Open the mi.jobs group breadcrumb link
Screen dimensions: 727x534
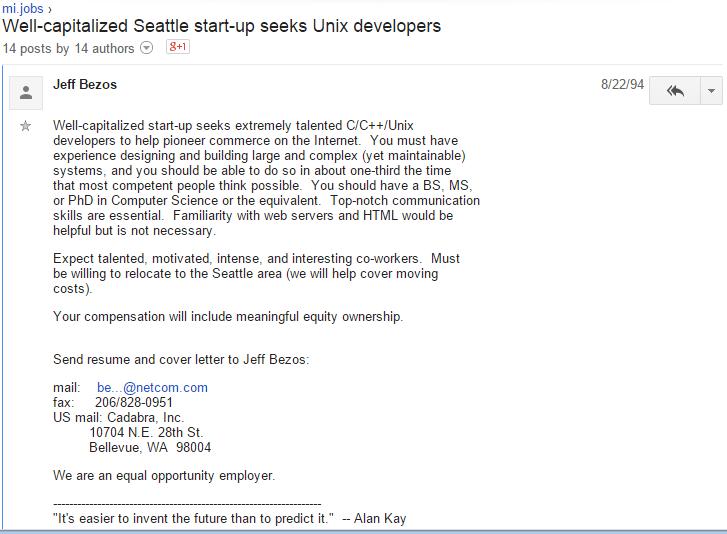[x=20, y=8]
